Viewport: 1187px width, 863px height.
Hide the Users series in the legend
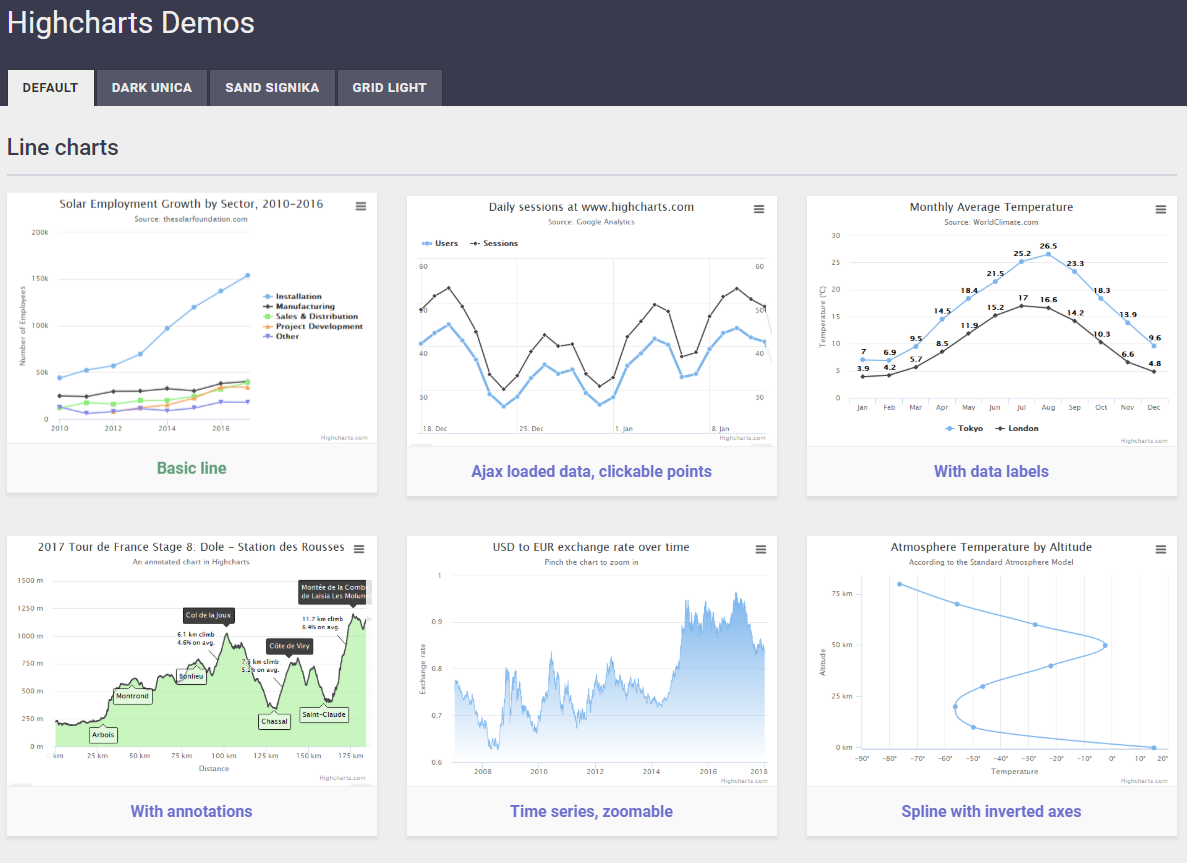point(440,243)
